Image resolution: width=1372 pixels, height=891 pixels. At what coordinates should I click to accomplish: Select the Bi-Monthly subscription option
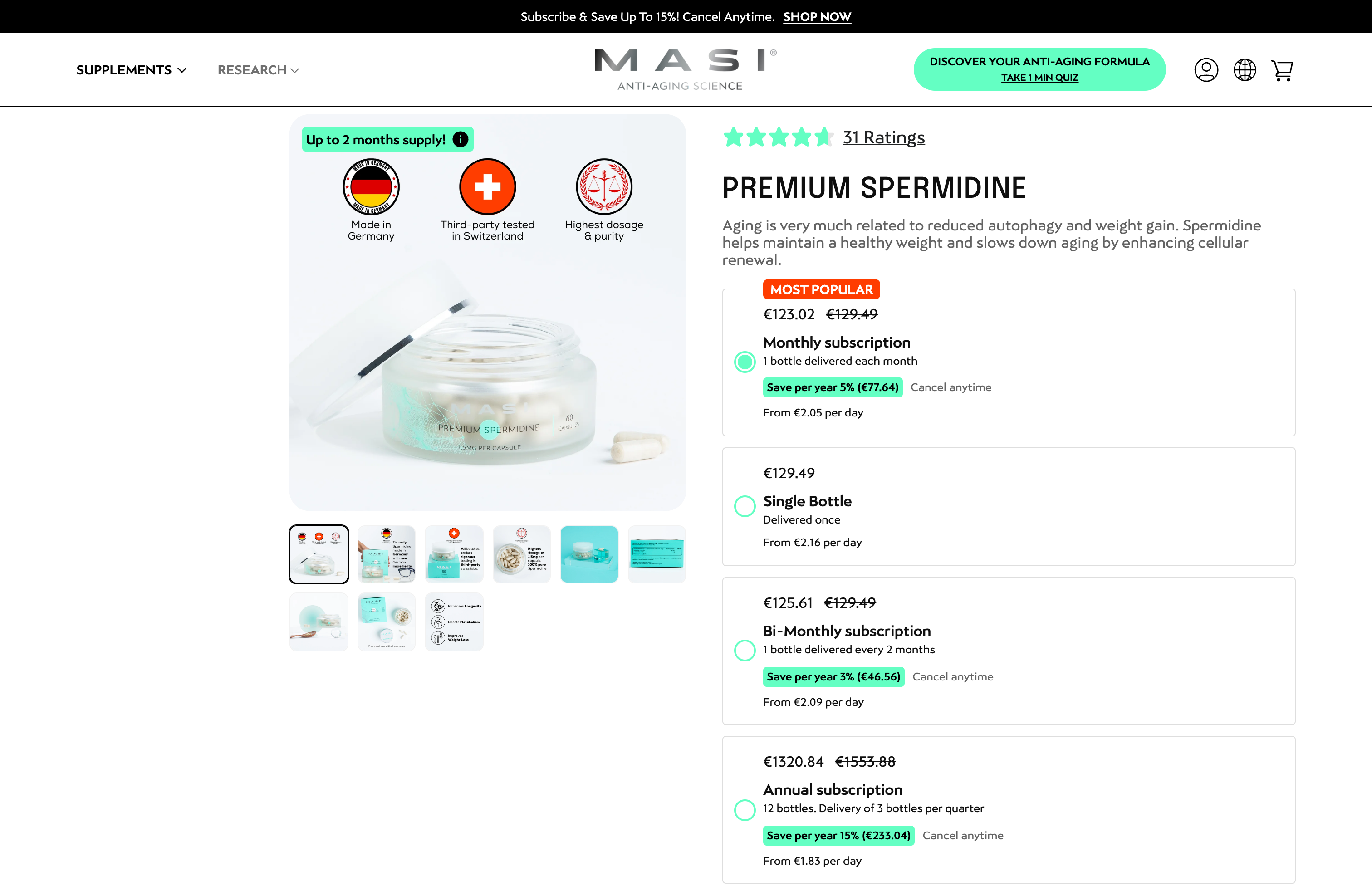click(x=744, y=650)
